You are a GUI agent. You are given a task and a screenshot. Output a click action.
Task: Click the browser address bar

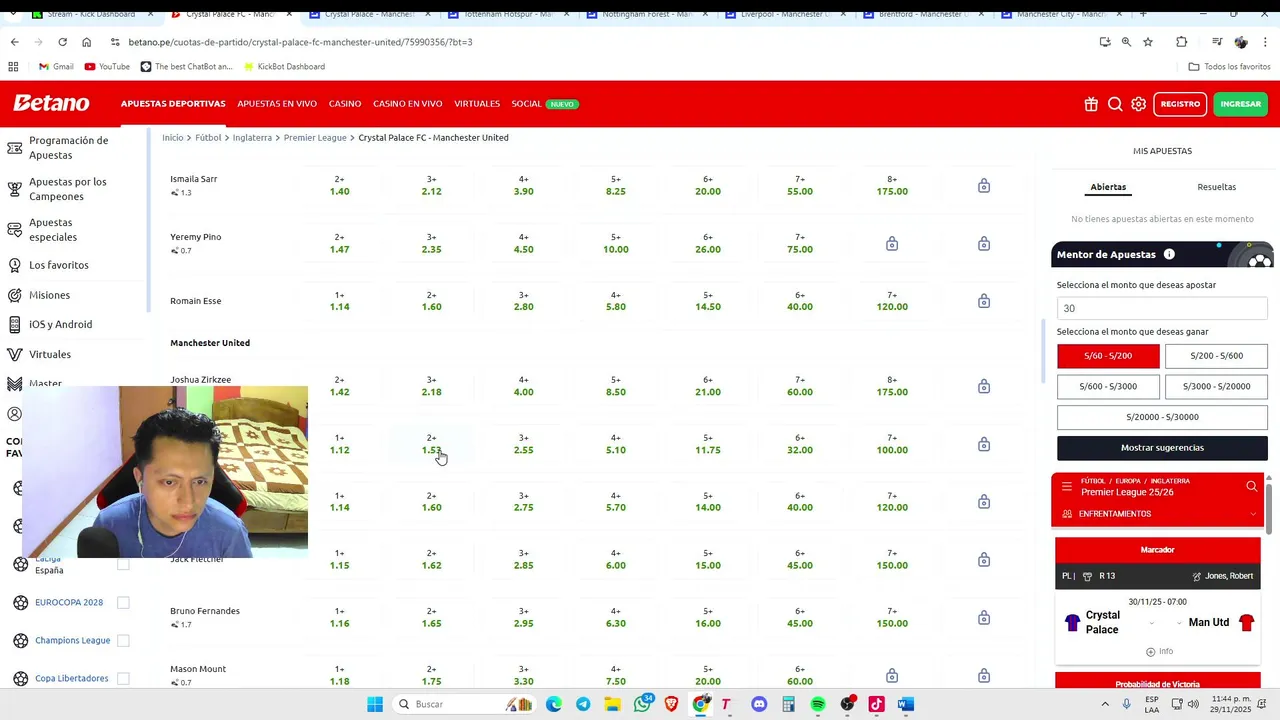tap(600, 42)
